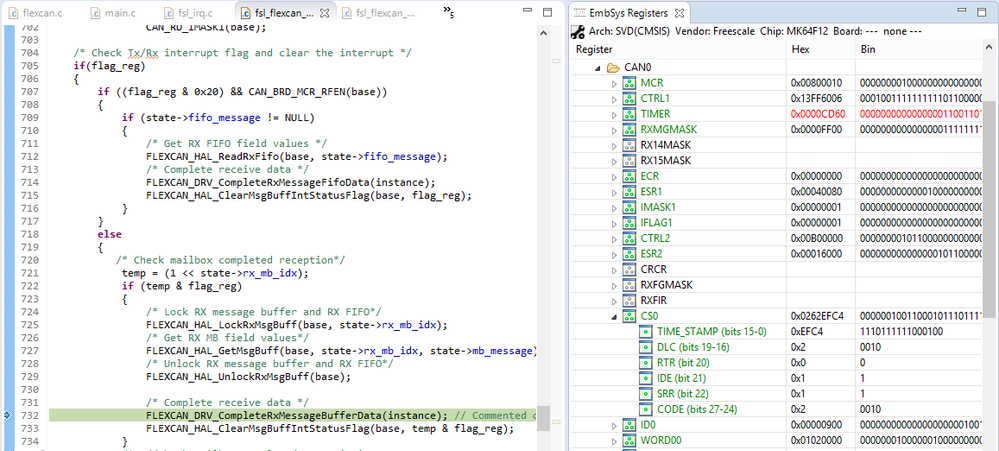The width and height of the screenshot is (999, 451).
Task: Select the TIME_STAMP hex value 0xEFC4
Action: point(805,332)
